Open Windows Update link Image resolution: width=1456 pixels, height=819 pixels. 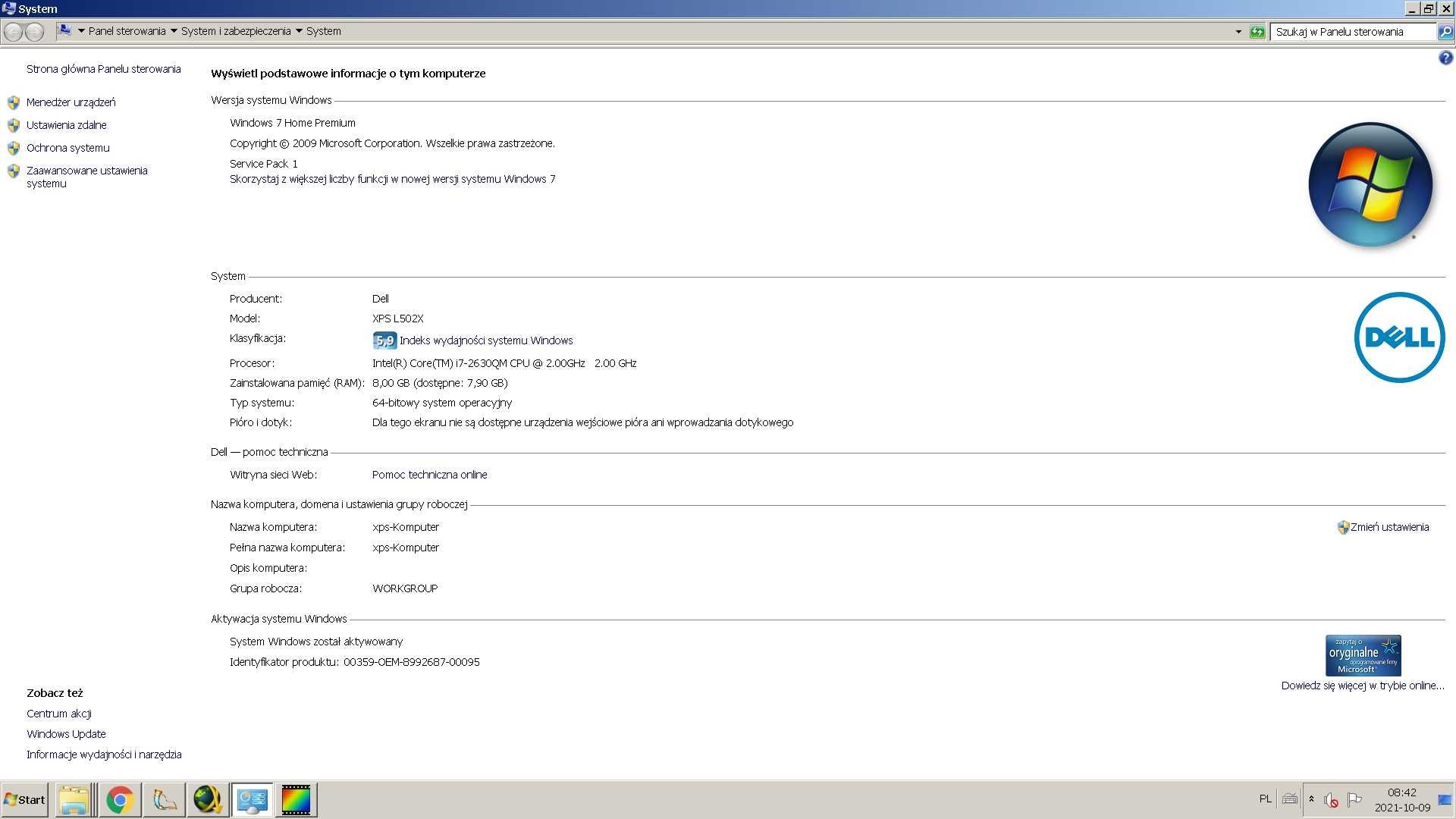click(67, 734)
